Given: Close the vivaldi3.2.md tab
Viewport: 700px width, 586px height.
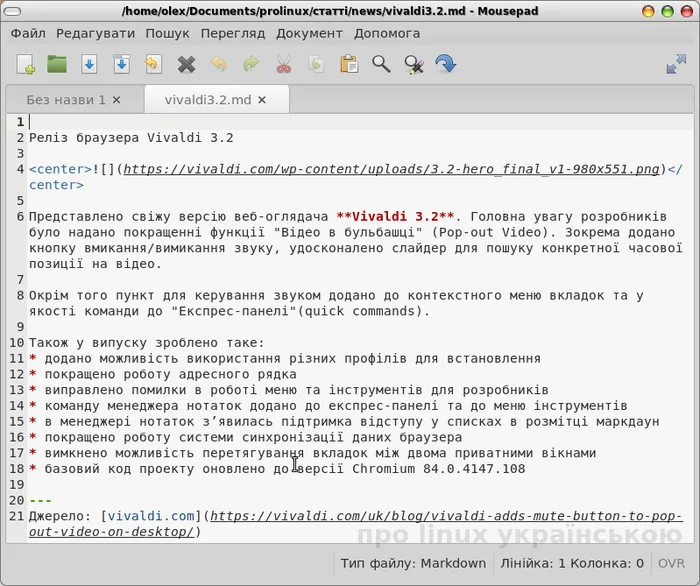Looking at the screenshot, I should click(262, 100).
